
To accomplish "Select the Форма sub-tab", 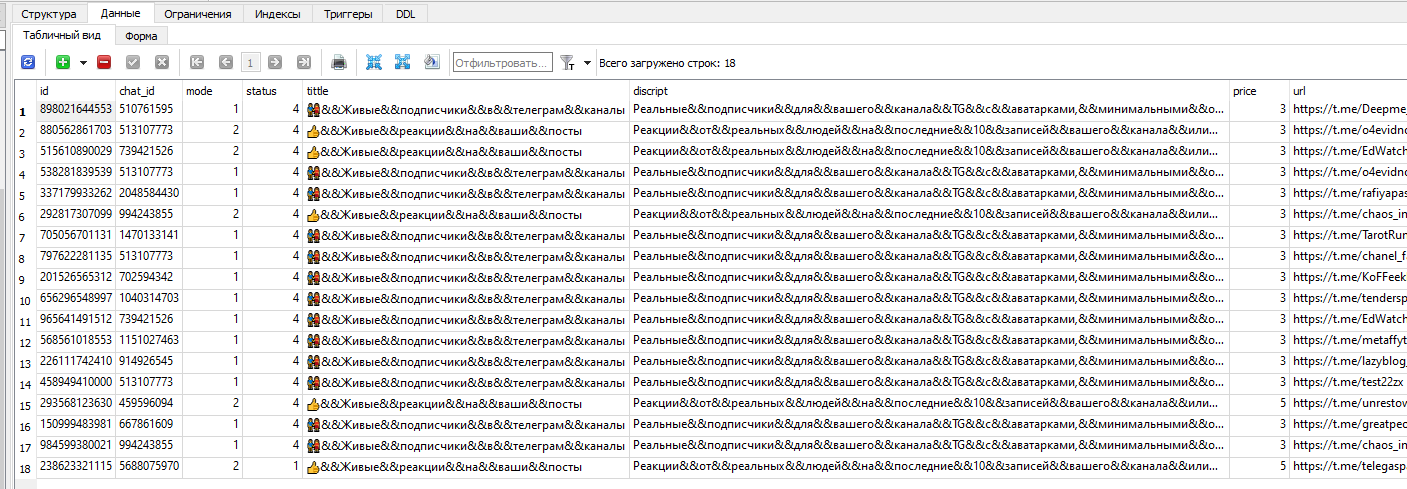I will point(141,36).
